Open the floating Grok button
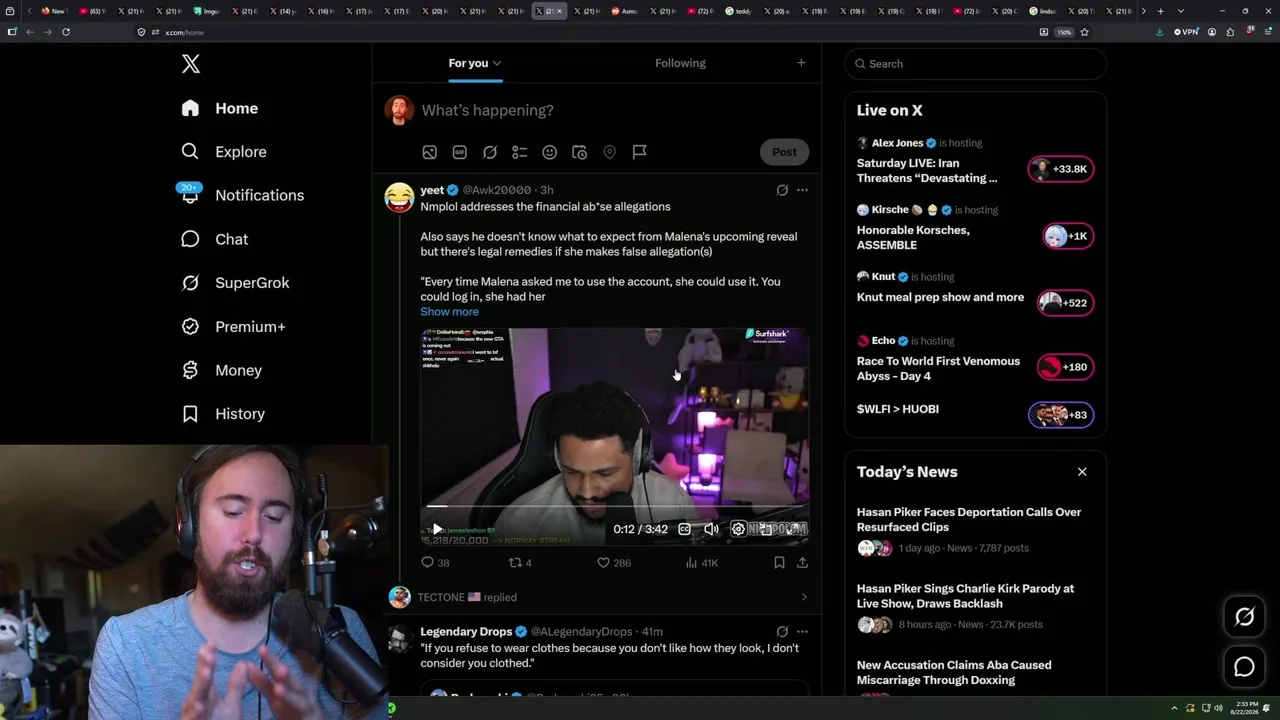This screenshot has height=720, width=1280. [1244, 617]
